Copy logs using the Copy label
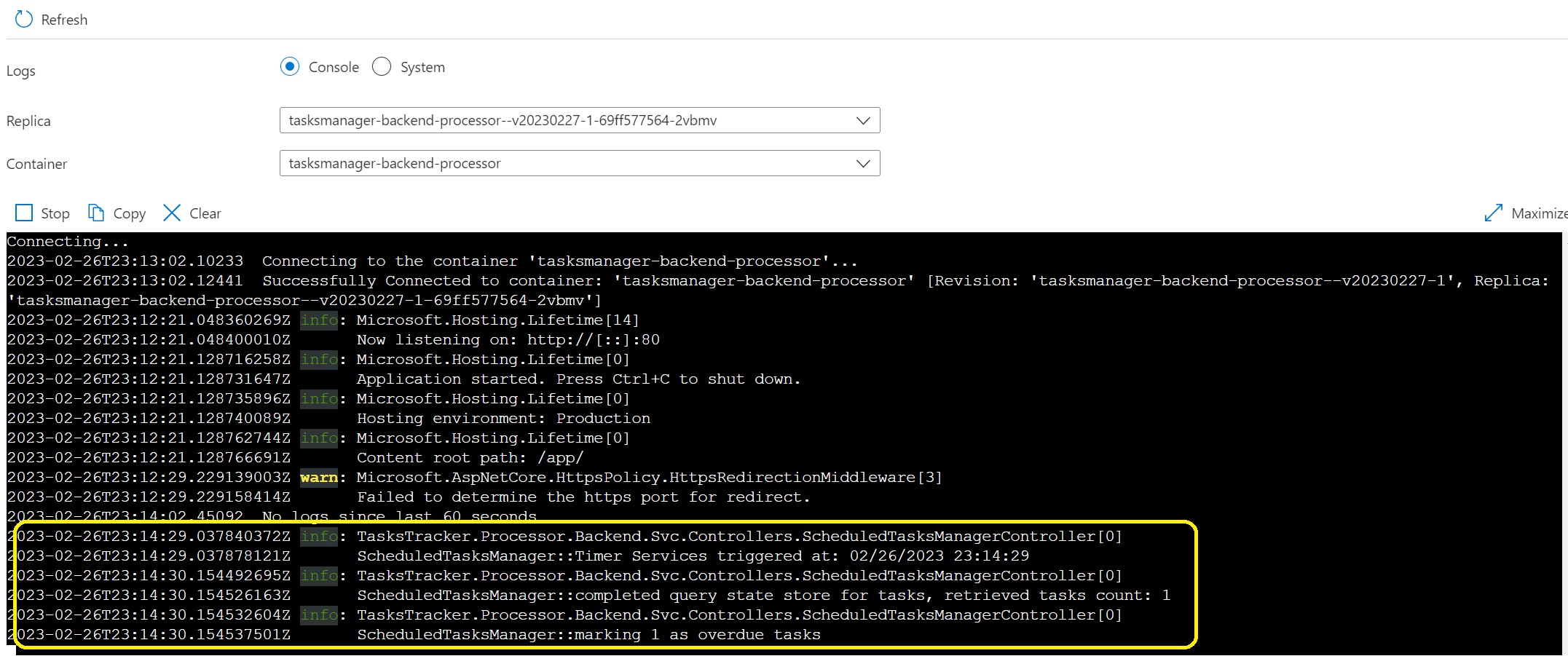Viewport: 1568px width, 656px height. coord(130,214)
